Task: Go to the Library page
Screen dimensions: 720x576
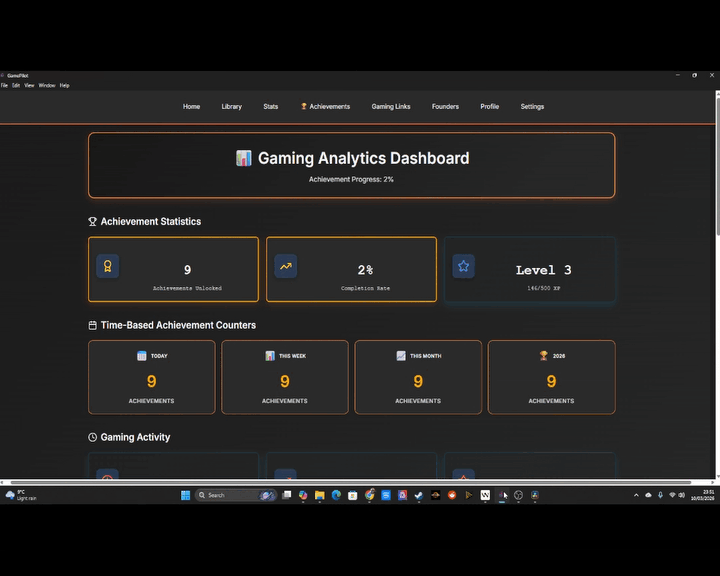Action: click(231, 107)
